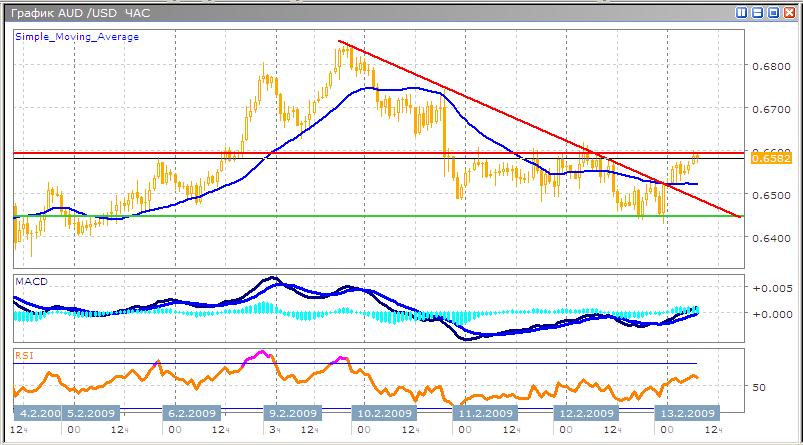Select the 12.2.2009 date marker
The image size is (803, 445).
tap(584, 412)
